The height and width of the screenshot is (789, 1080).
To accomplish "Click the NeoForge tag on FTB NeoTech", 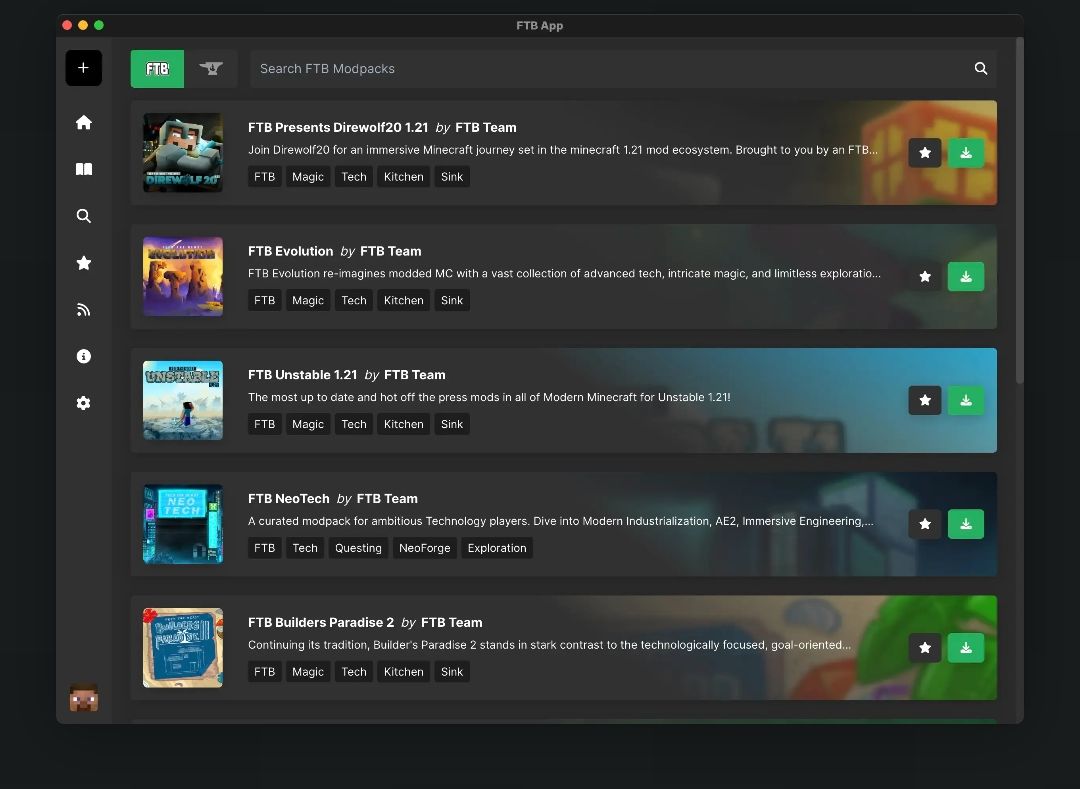I will [424, 548].
